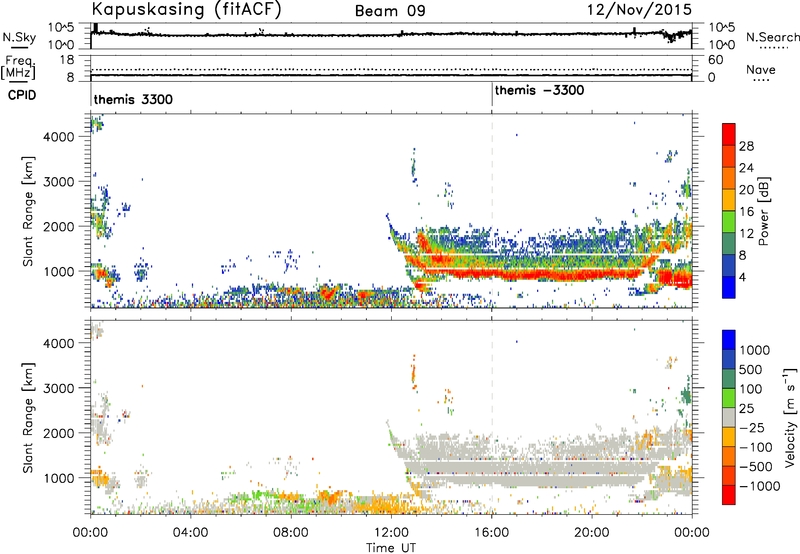Click the "04:00" time axis label
This screenshot has width=800, height=554.
coord(190,533)
